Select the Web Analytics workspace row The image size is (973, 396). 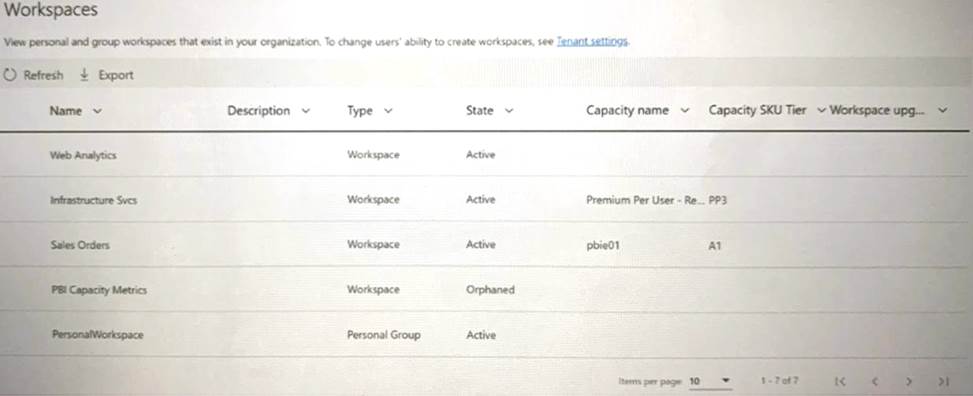[484, 155]
